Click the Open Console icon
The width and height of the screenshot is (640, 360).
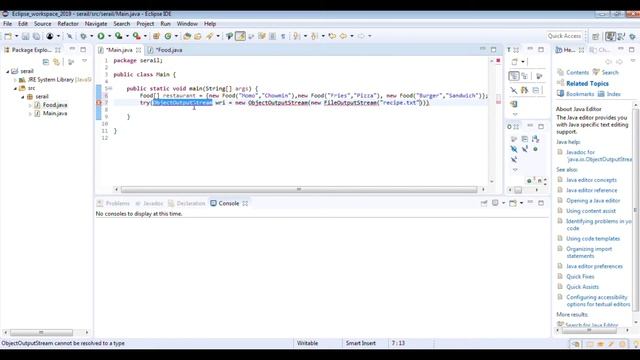pyautogui.click(x=513, y=203)
